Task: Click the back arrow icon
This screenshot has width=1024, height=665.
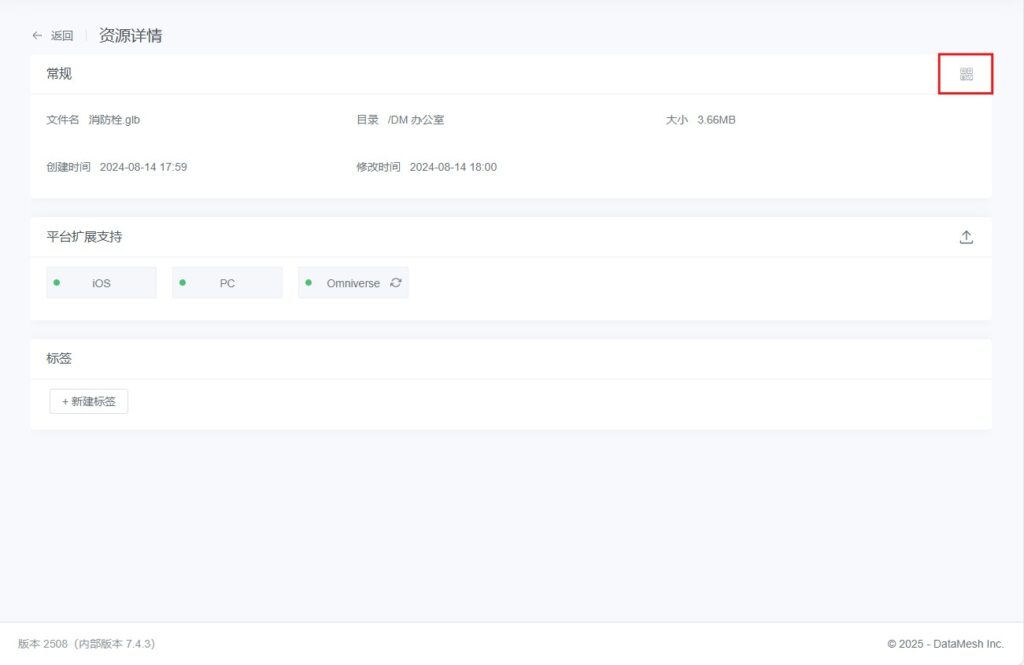Action: (37, 35)
